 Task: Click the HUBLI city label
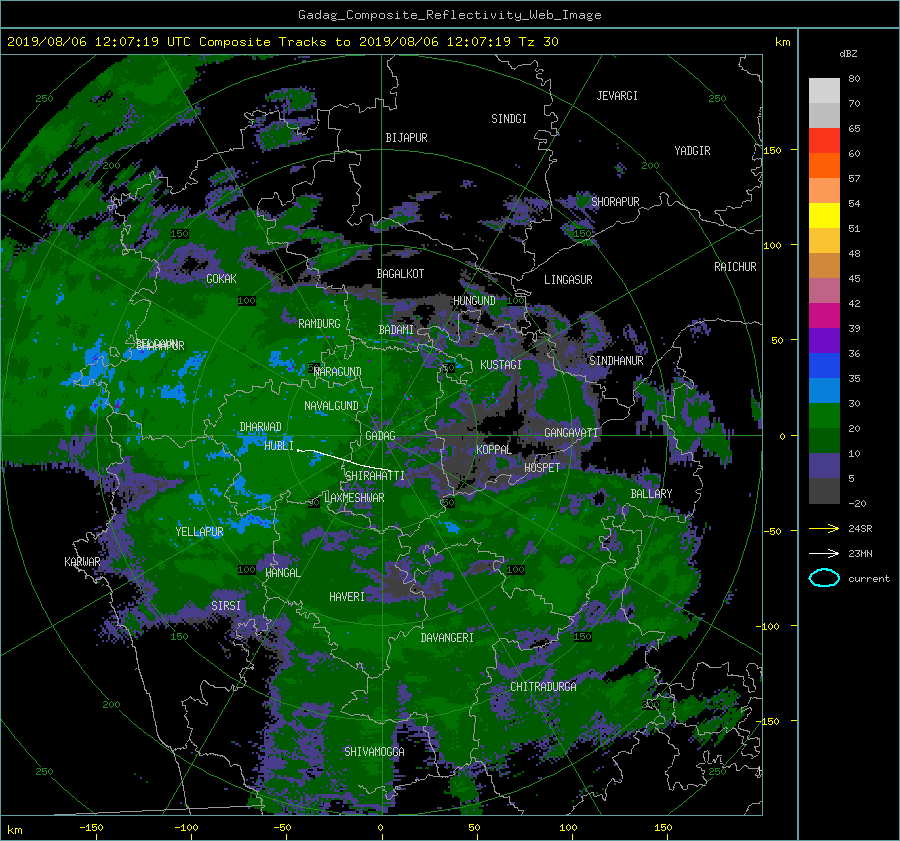click(278, 445)
